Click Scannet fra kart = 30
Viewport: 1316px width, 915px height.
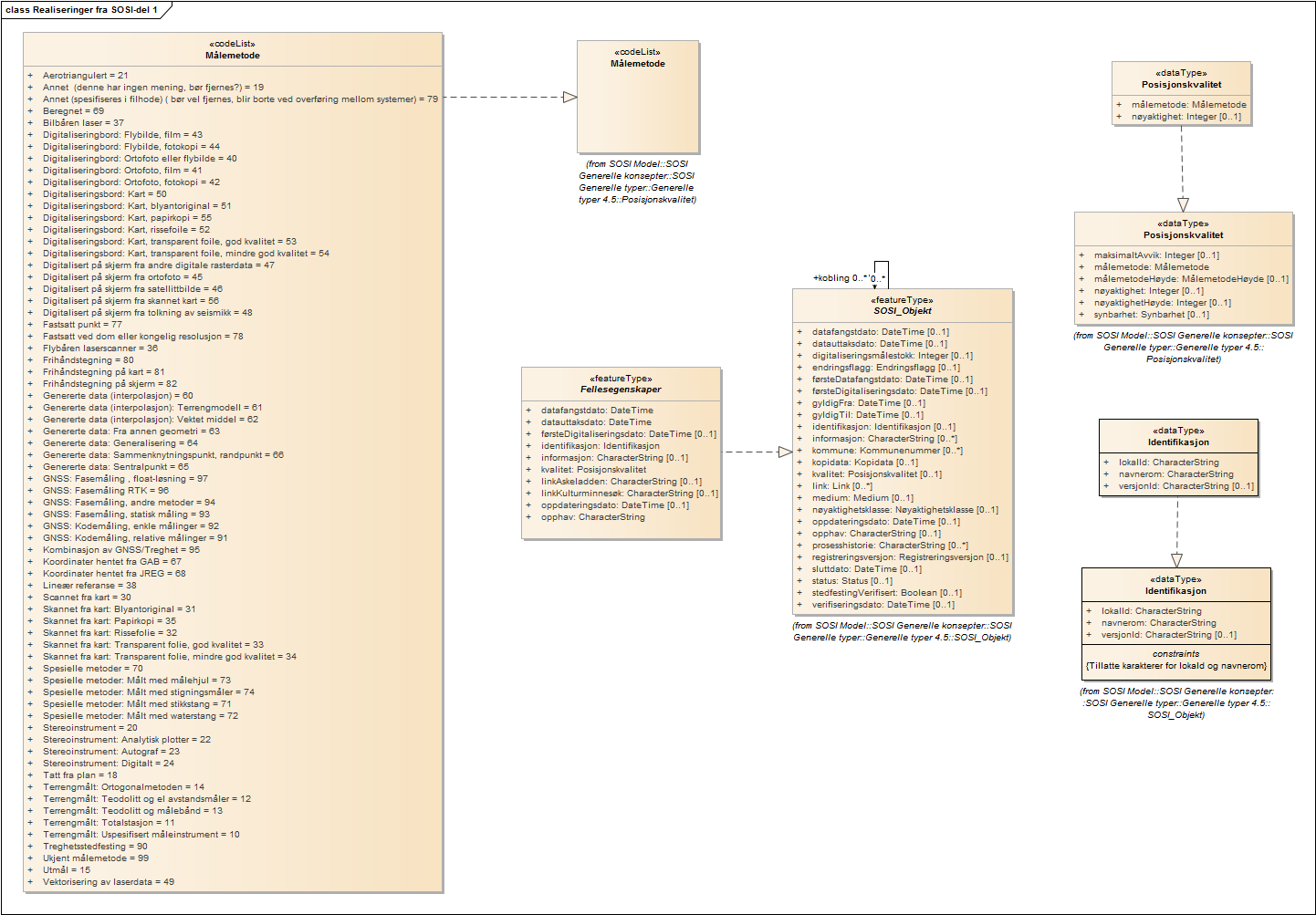[87, 598]
